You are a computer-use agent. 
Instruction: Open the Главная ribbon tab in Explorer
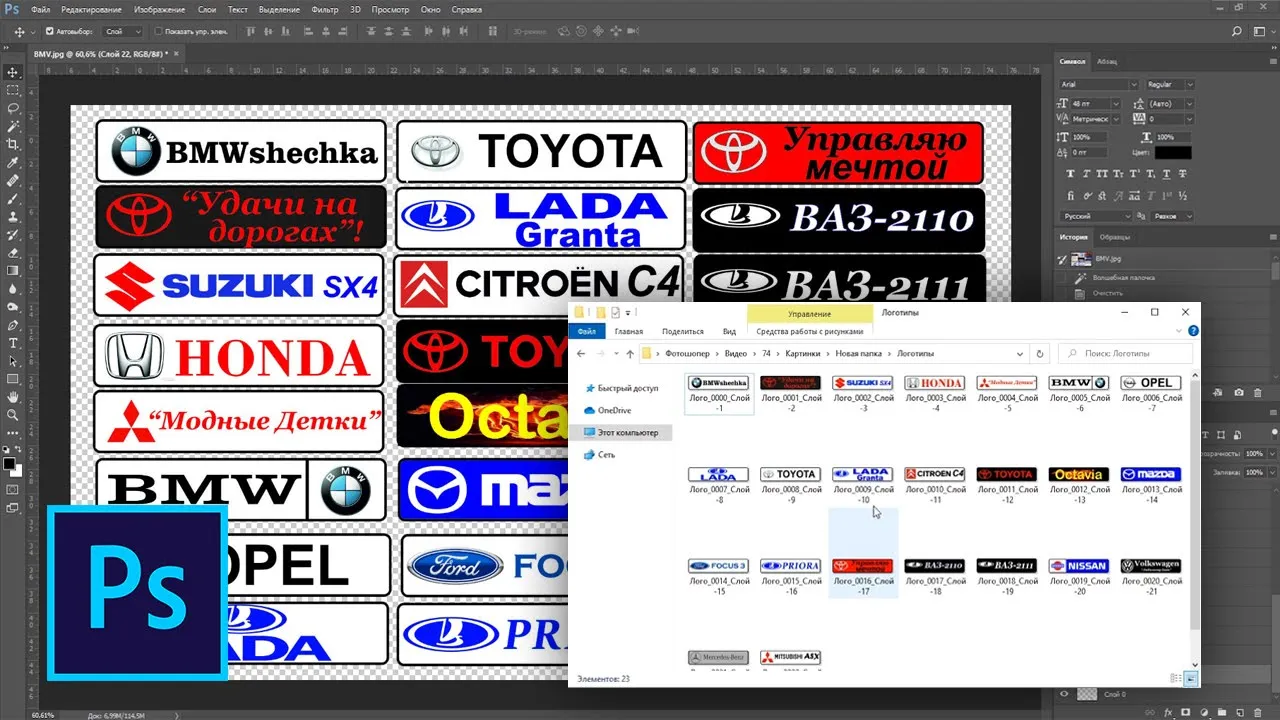(629, 331)
